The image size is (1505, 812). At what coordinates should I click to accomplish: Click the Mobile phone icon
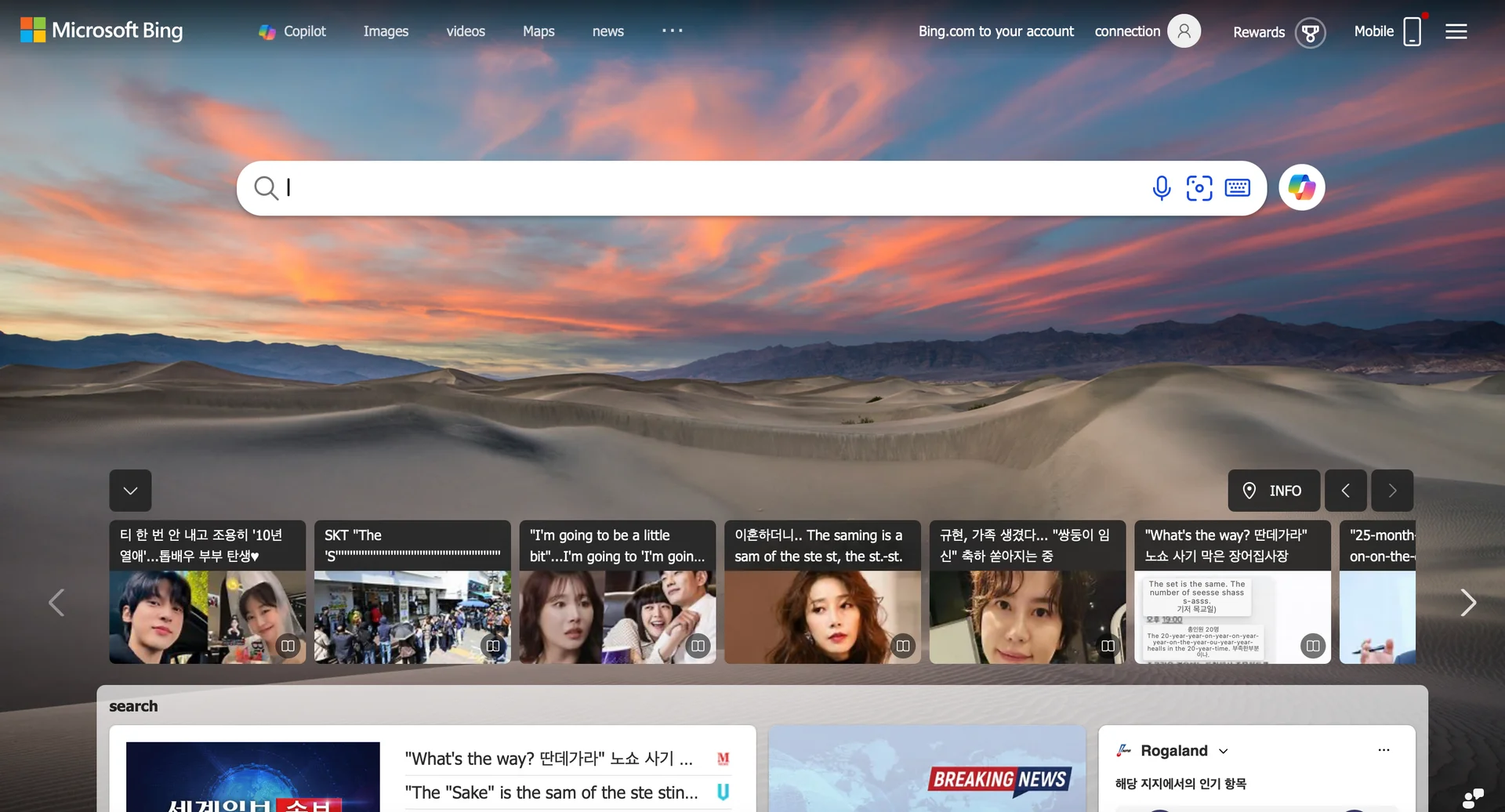[1412, 31]
